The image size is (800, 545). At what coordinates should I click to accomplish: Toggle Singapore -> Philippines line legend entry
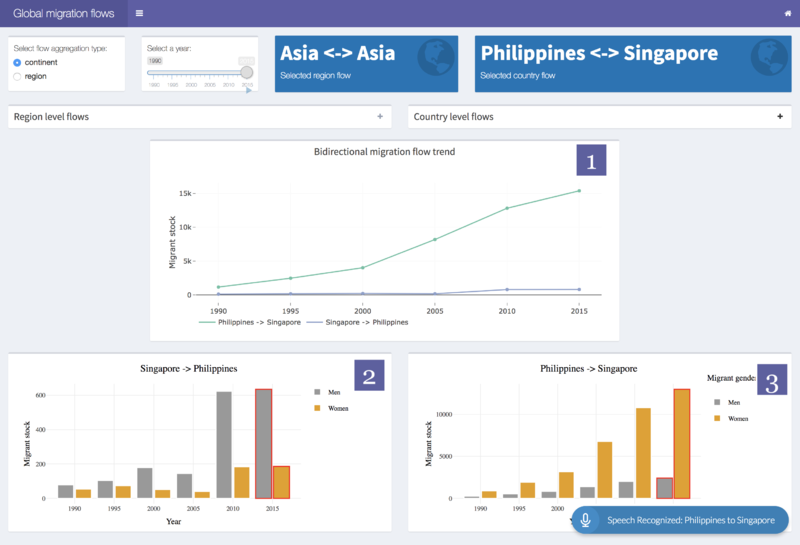point(357,323)
